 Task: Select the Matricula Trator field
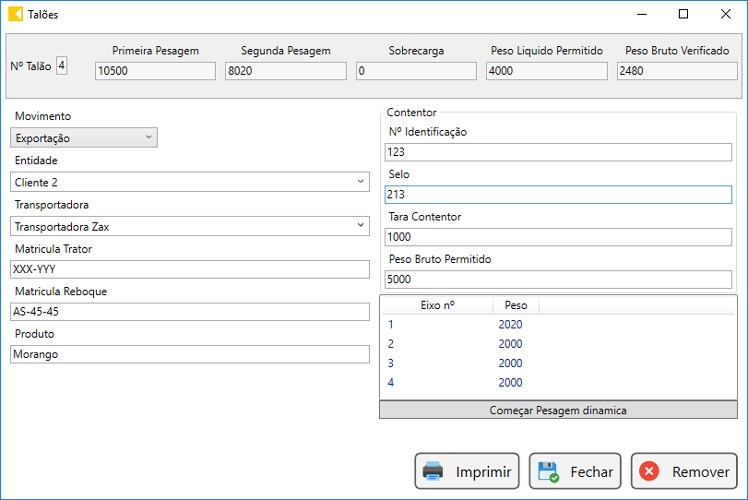(x=190, y=269)
